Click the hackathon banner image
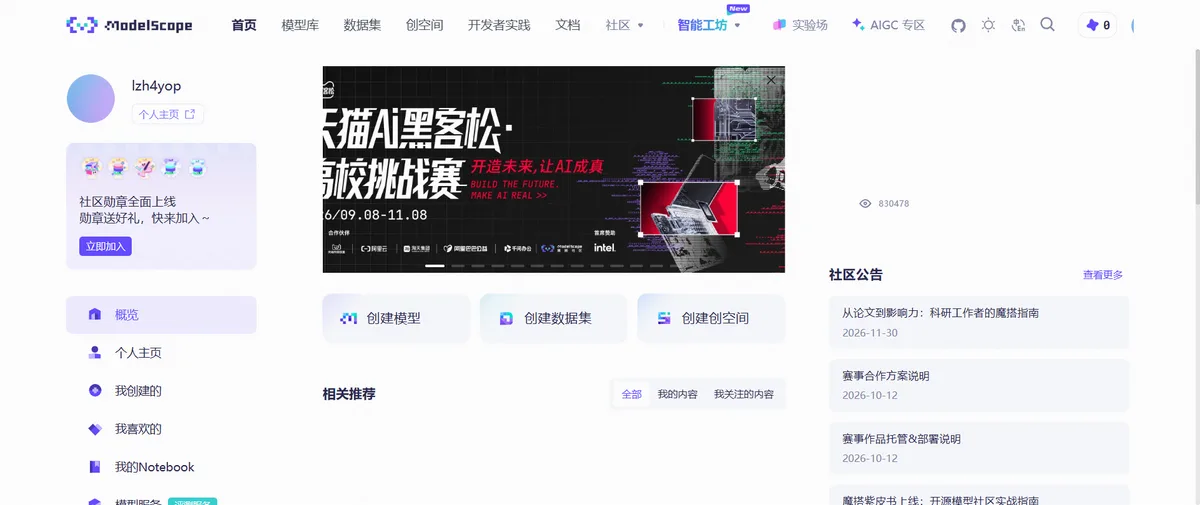Viewport: 1200px width, 505px height. tap(553, 169)
